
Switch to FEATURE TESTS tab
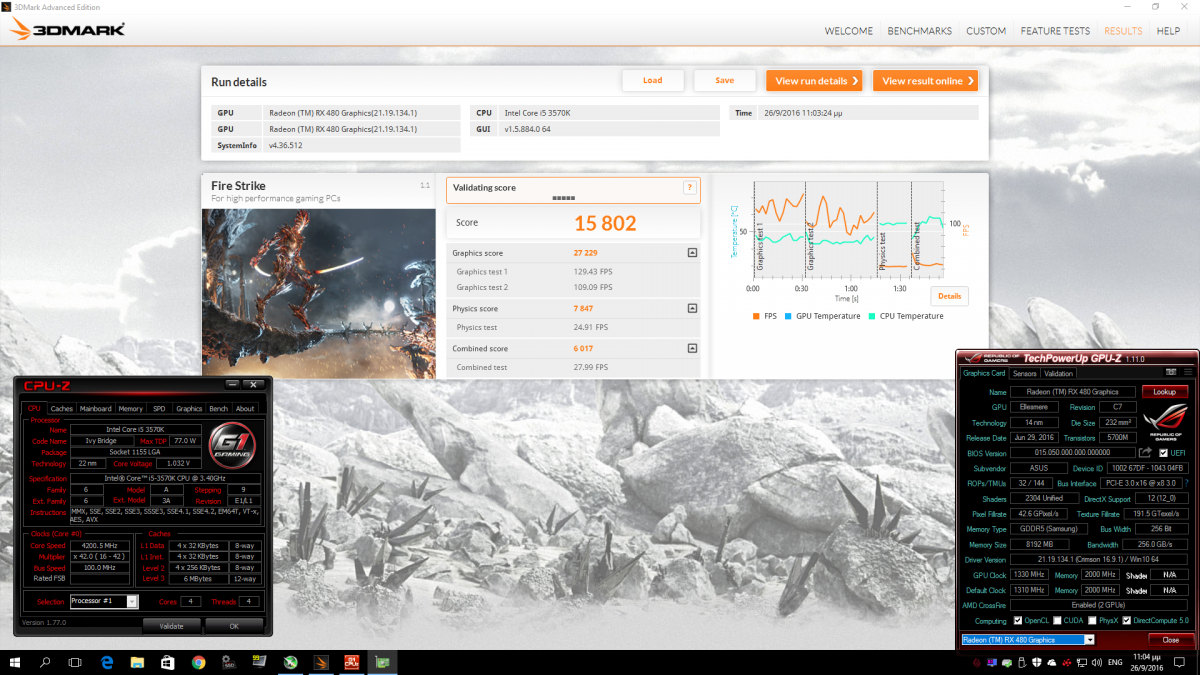[1055, 31]
